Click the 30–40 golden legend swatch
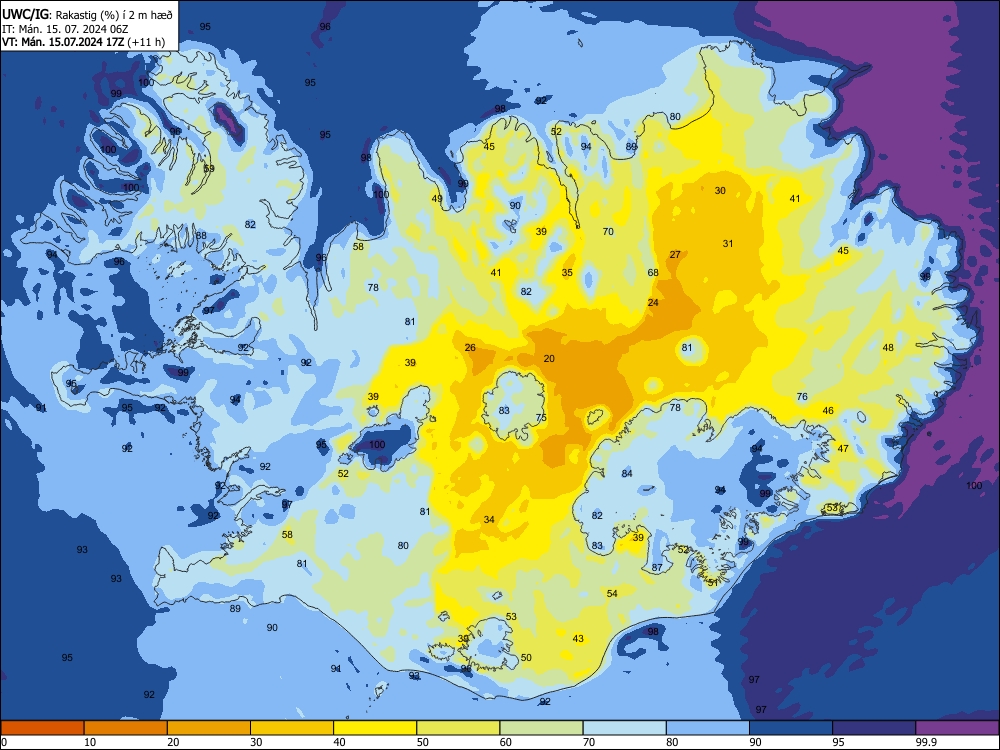Image resolution: width=1000 pixels, height=750 pixels. [x=292, y=728]
